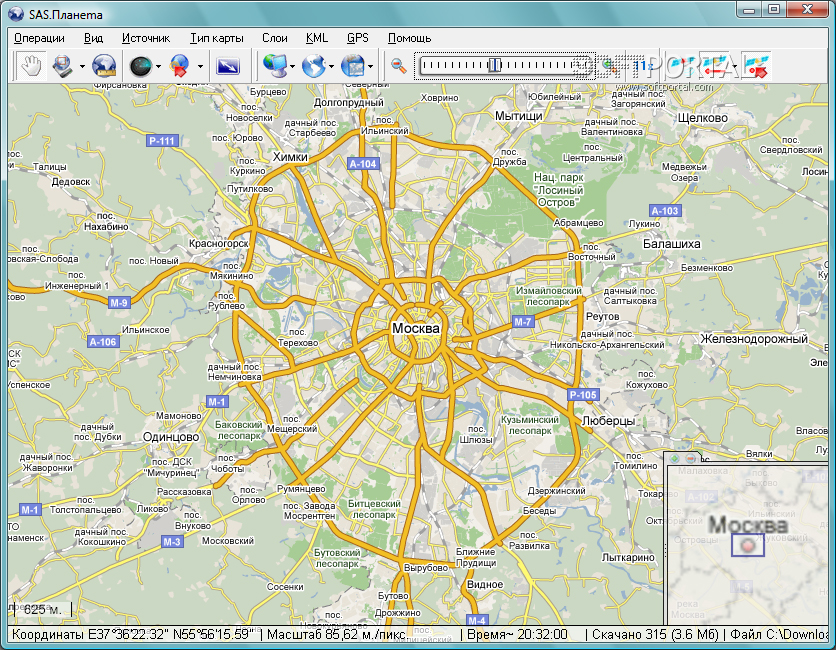Click the P-111 road shield
The image size is (836, 650).
tap(162, 141)
